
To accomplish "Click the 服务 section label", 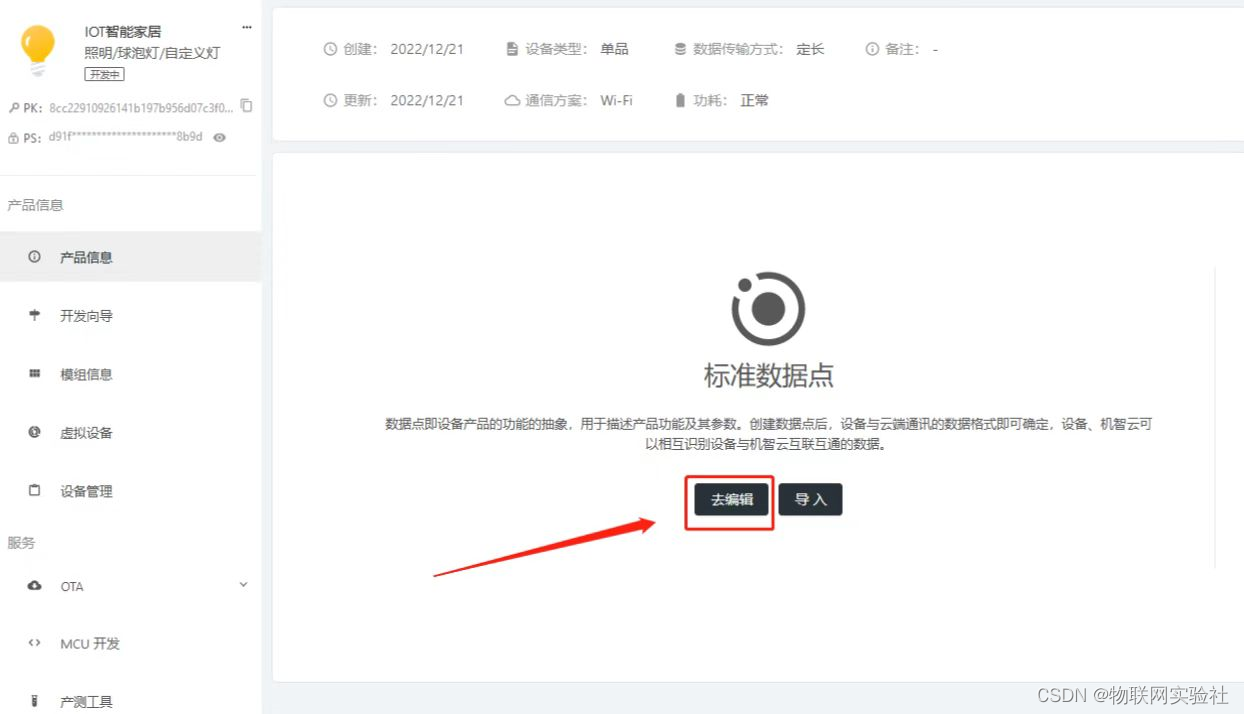I will click(x=21, y=542).
